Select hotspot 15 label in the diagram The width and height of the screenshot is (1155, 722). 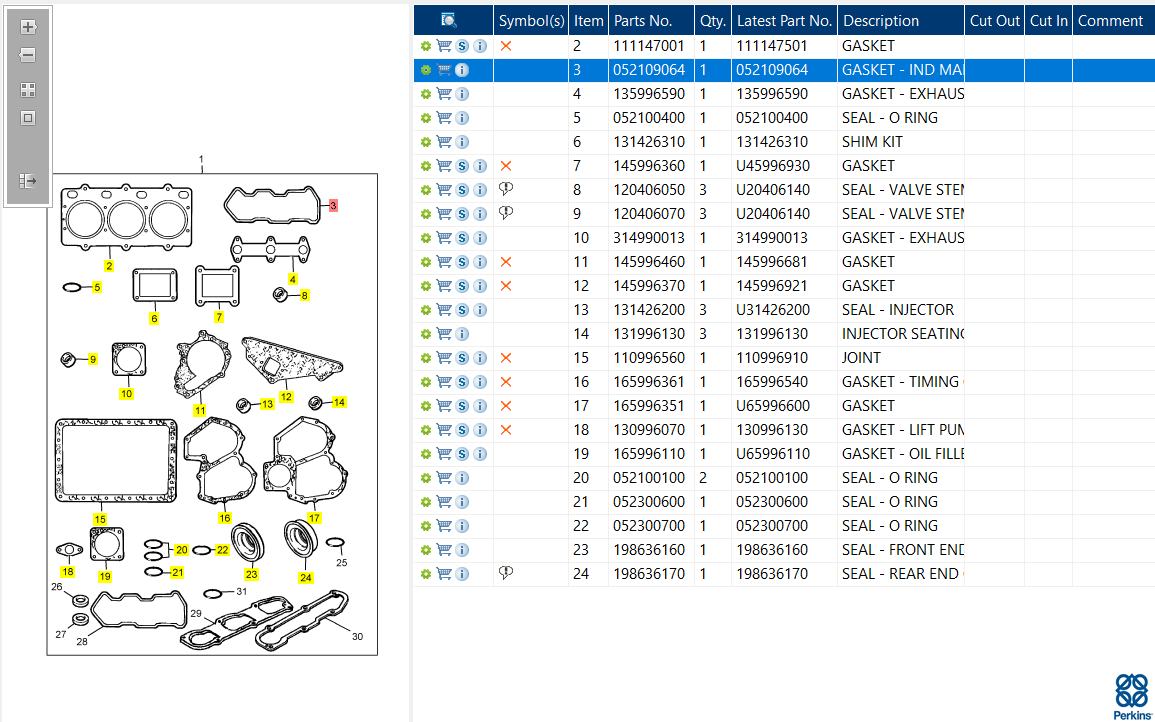[x=100, y=519]
